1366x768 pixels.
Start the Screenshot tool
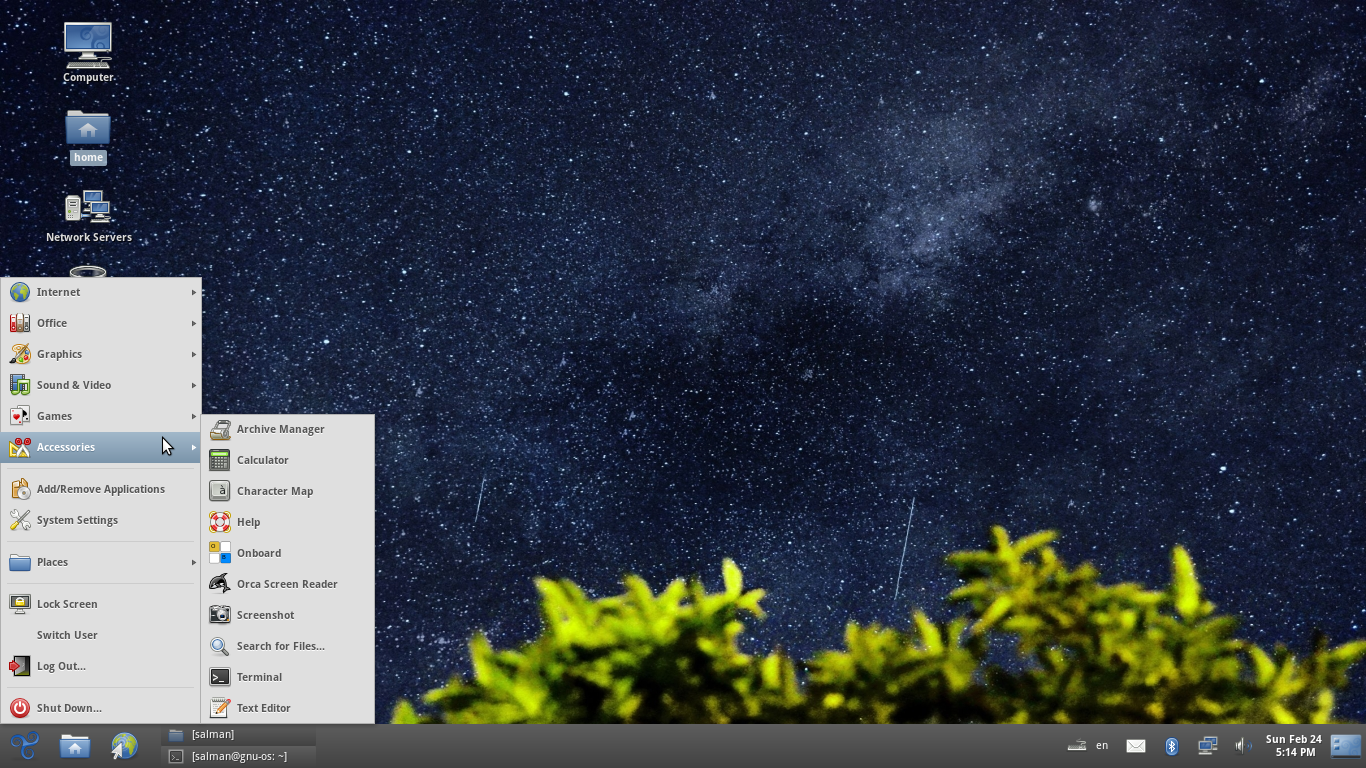coord(265,615)
